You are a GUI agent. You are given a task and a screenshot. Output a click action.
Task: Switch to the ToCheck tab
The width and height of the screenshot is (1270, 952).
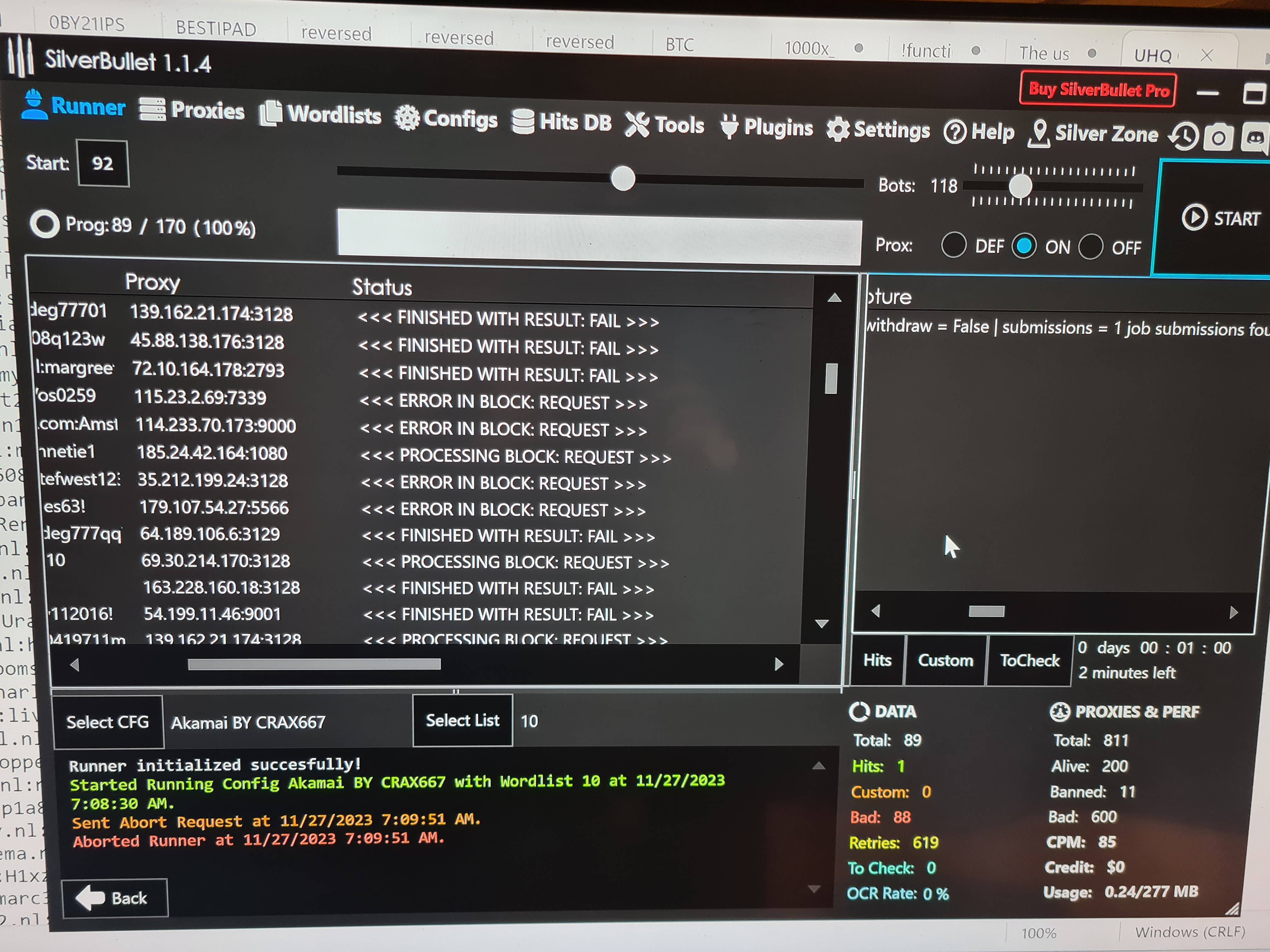click(1029, 661)
